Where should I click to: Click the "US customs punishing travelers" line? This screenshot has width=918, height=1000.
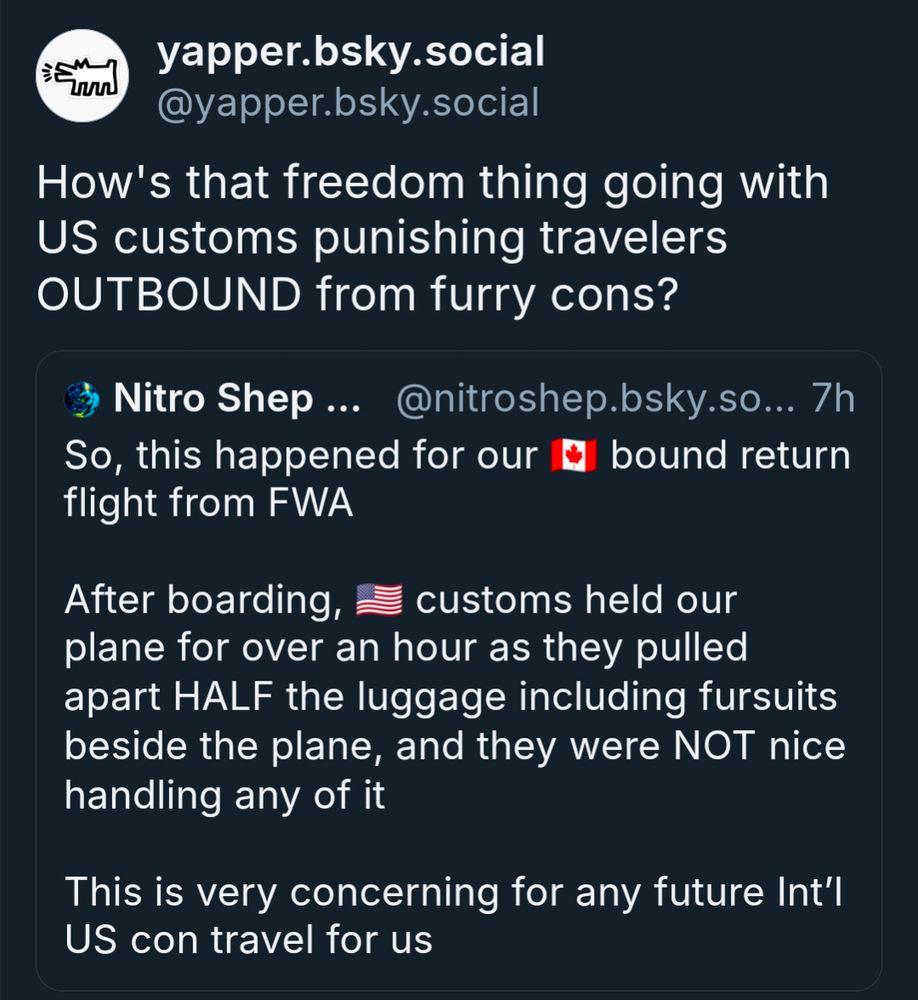click(382, 239)
